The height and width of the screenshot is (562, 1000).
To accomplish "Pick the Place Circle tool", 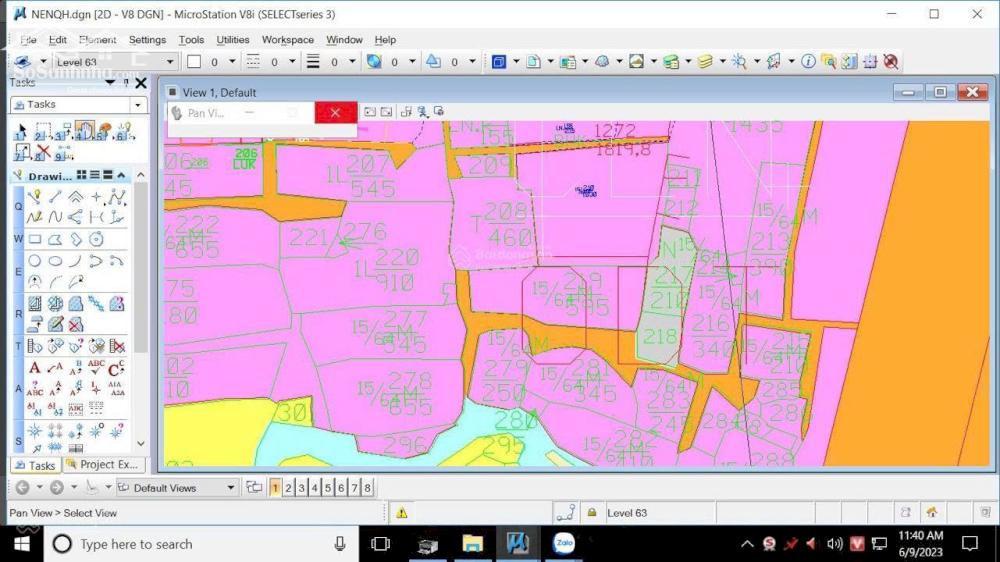I will pos(35,261).
